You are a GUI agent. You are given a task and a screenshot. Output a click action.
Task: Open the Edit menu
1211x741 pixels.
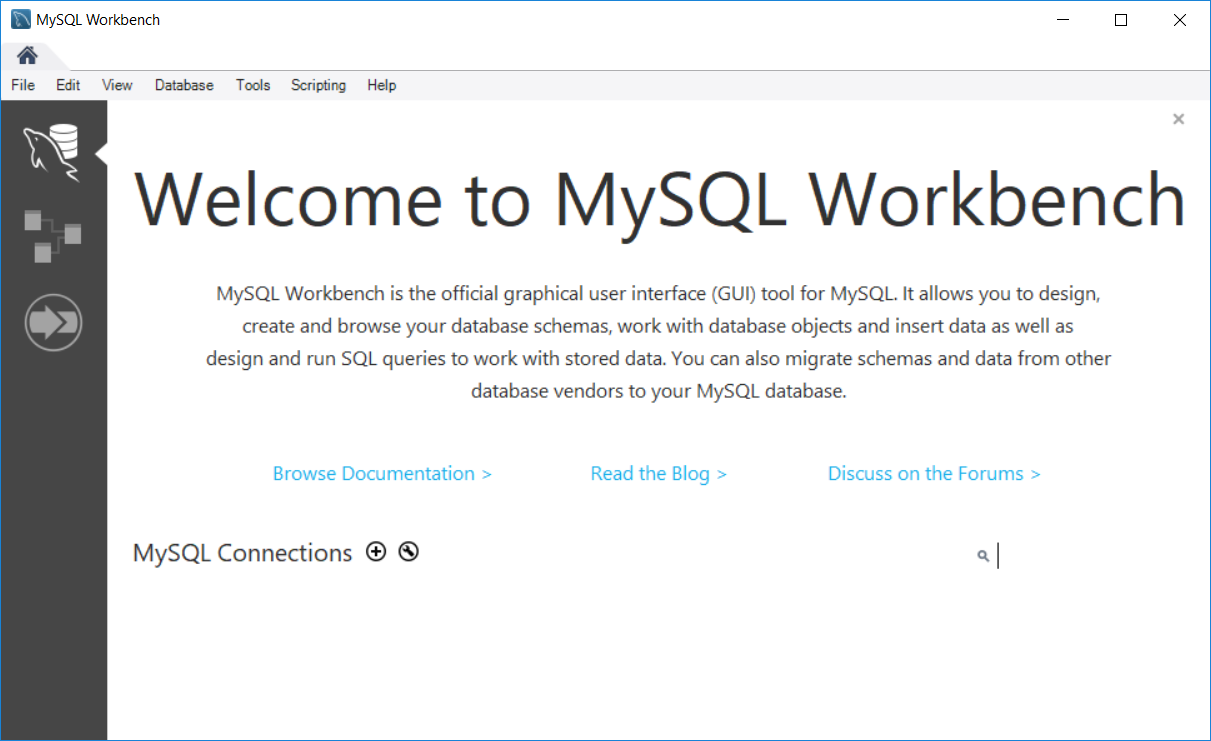68,85
